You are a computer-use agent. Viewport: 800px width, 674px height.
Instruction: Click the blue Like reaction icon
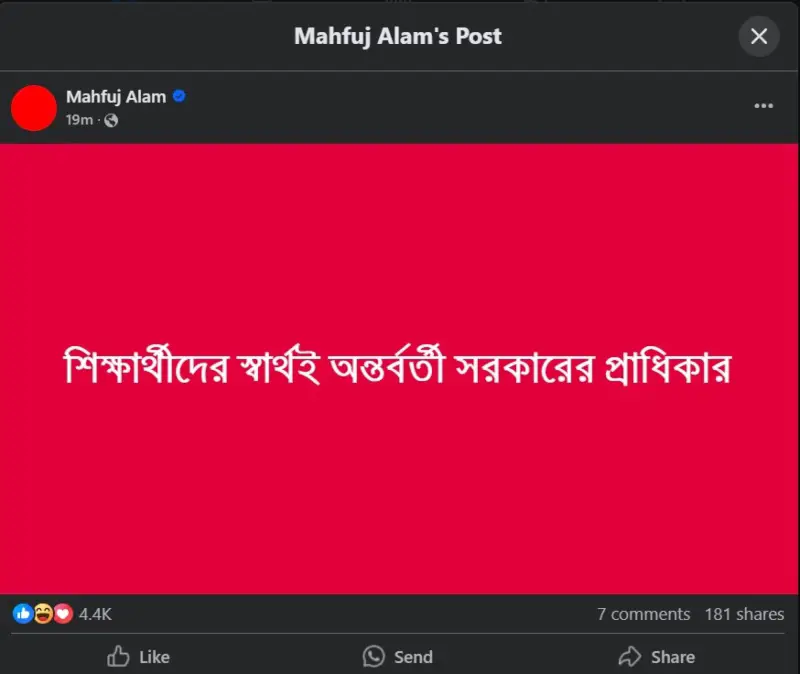pos(23,614)
